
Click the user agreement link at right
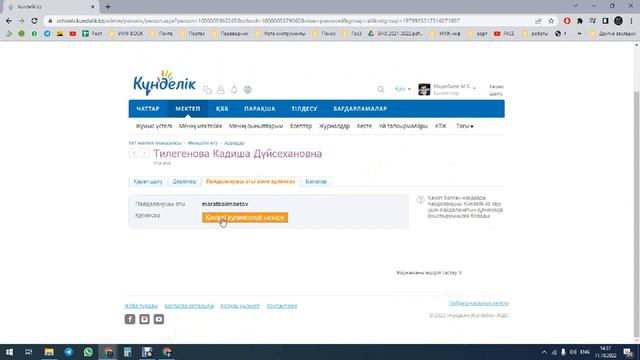(x=478, y=303)
